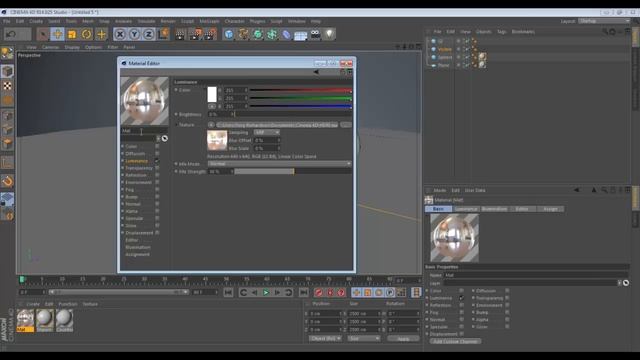
Task: Open the Mix Mode dropdown
Action: 280,164
